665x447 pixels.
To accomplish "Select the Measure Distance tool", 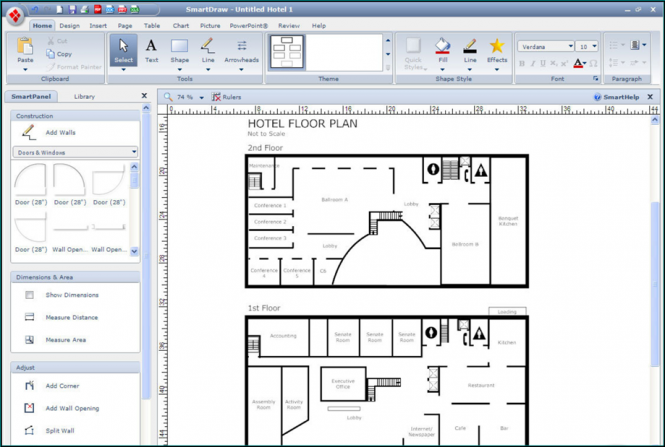I will [x=29, y=317].
